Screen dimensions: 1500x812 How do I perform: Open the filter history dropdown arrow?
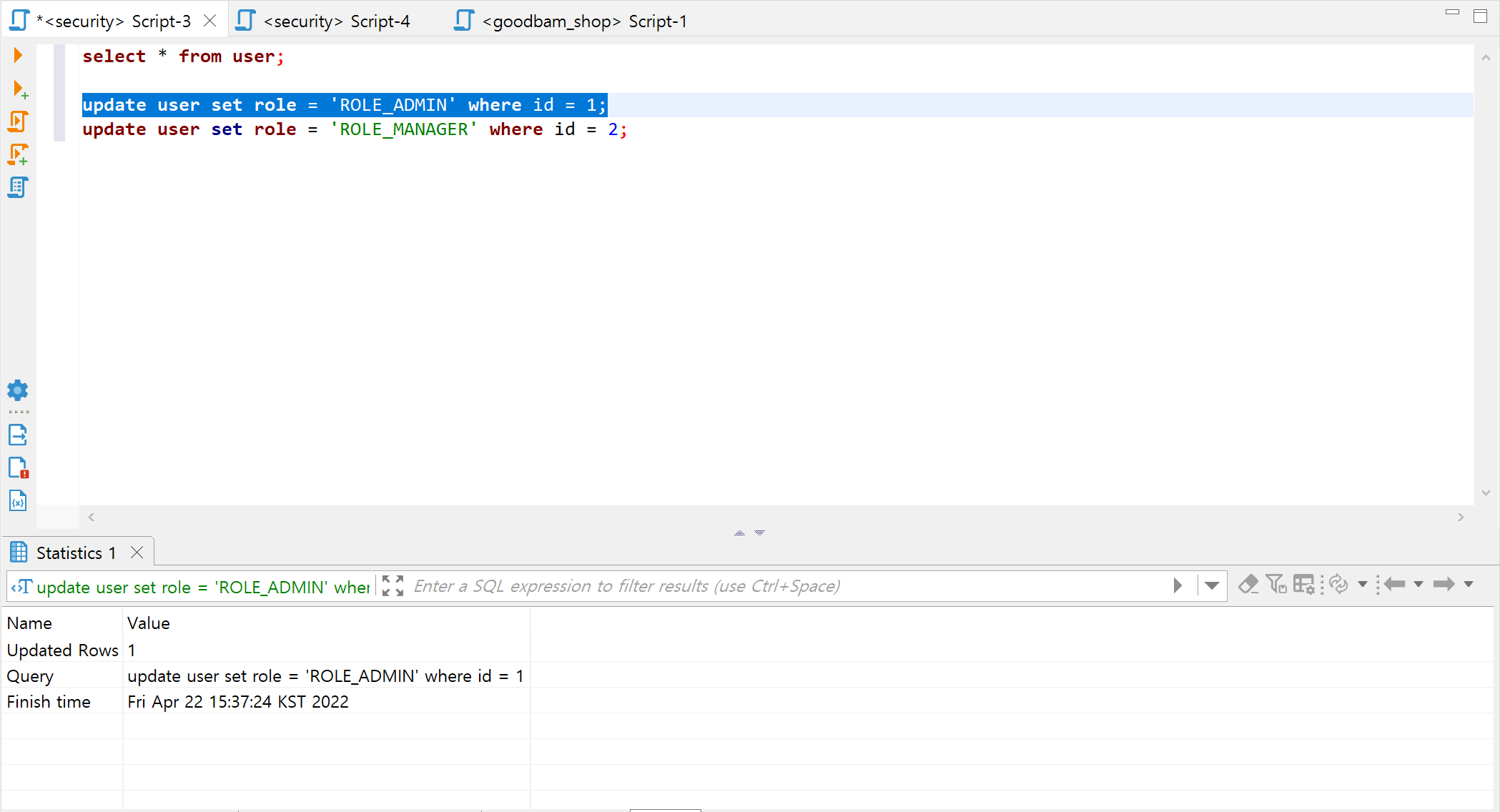tap(1212, 585)
